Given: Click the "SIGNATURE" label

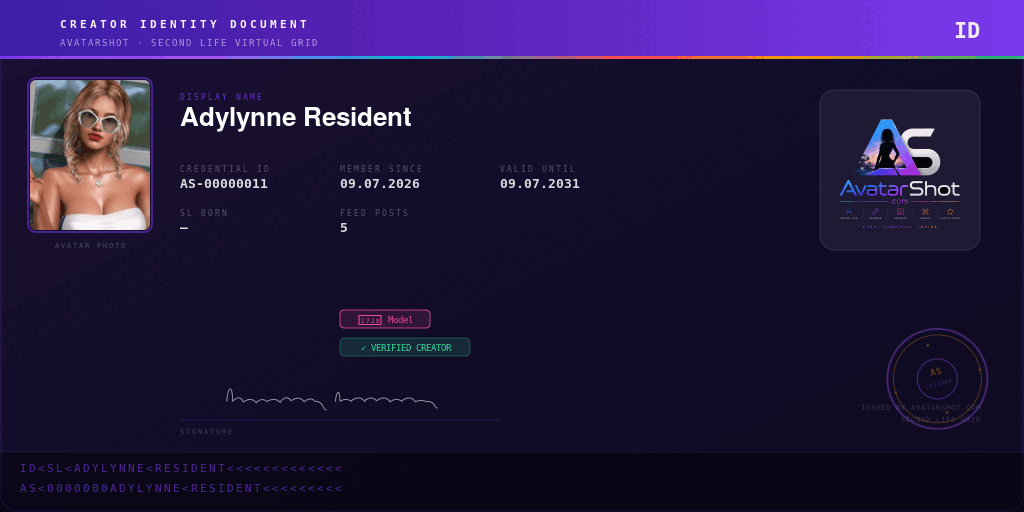Looking at the screenshot, I should click(206, 432).
